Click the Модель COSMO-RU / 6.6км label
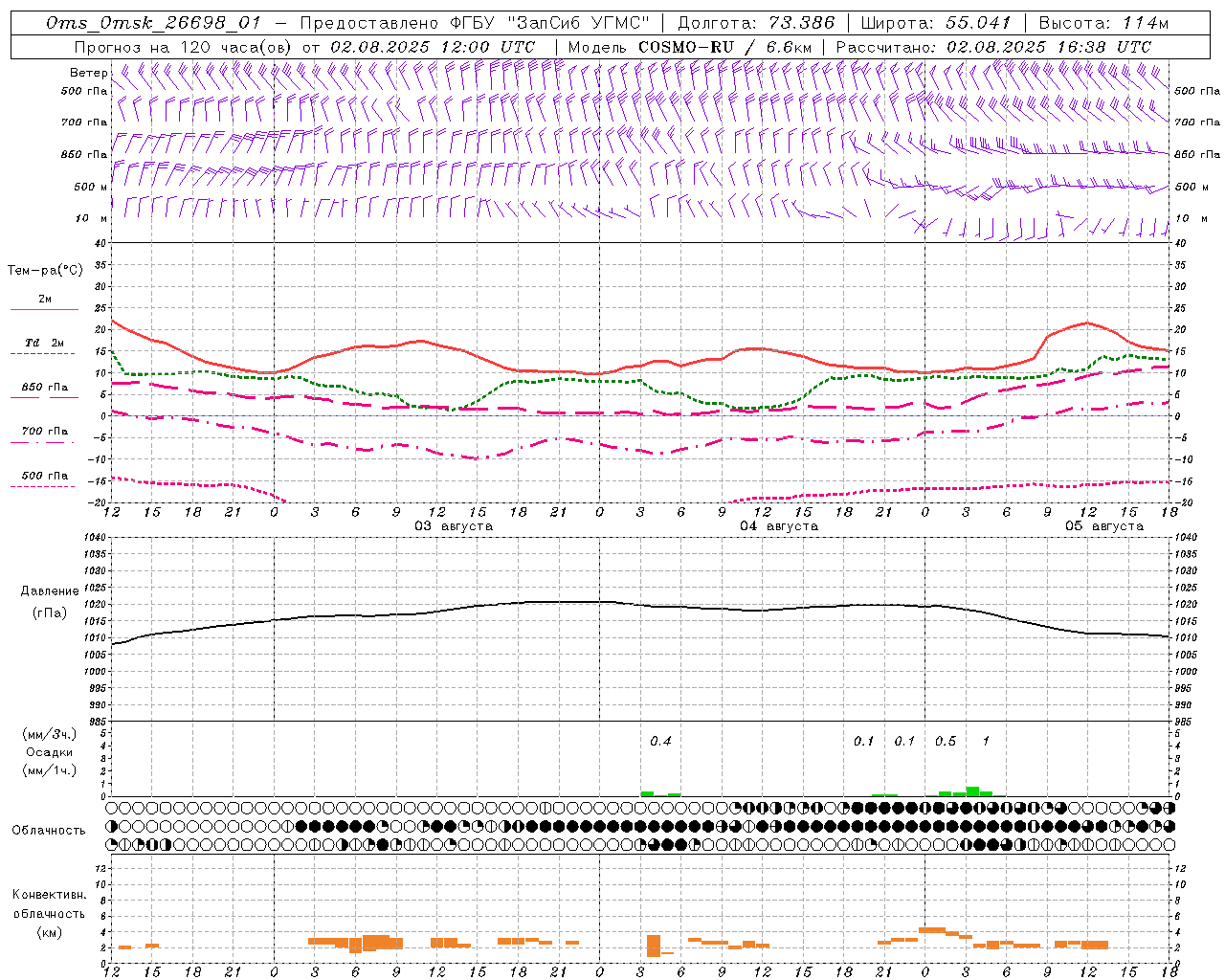Screen dimensions: 1225x980 [x=690, y=47]
